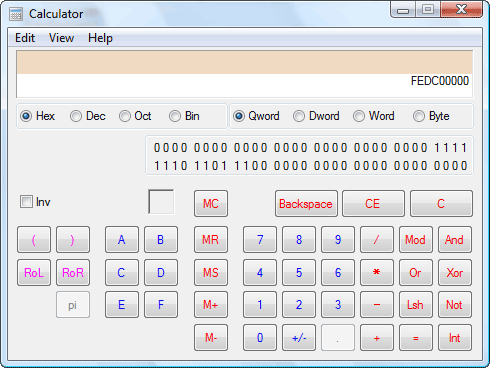Click the number 1 button
This screenshot has width=490, height=368.
(260, 305)
